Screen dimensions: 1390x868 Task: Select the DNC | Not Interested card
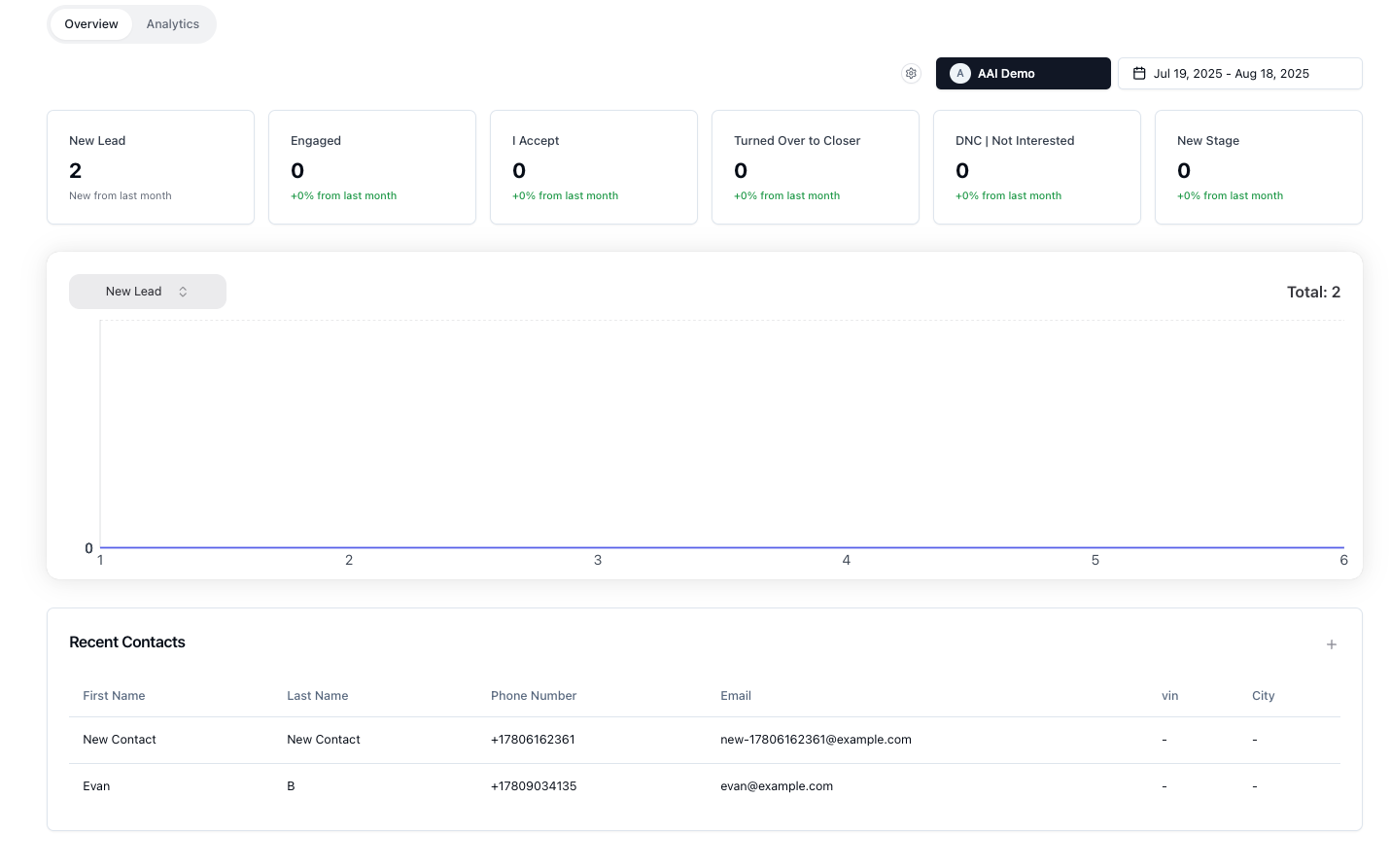coord(1036,166)
